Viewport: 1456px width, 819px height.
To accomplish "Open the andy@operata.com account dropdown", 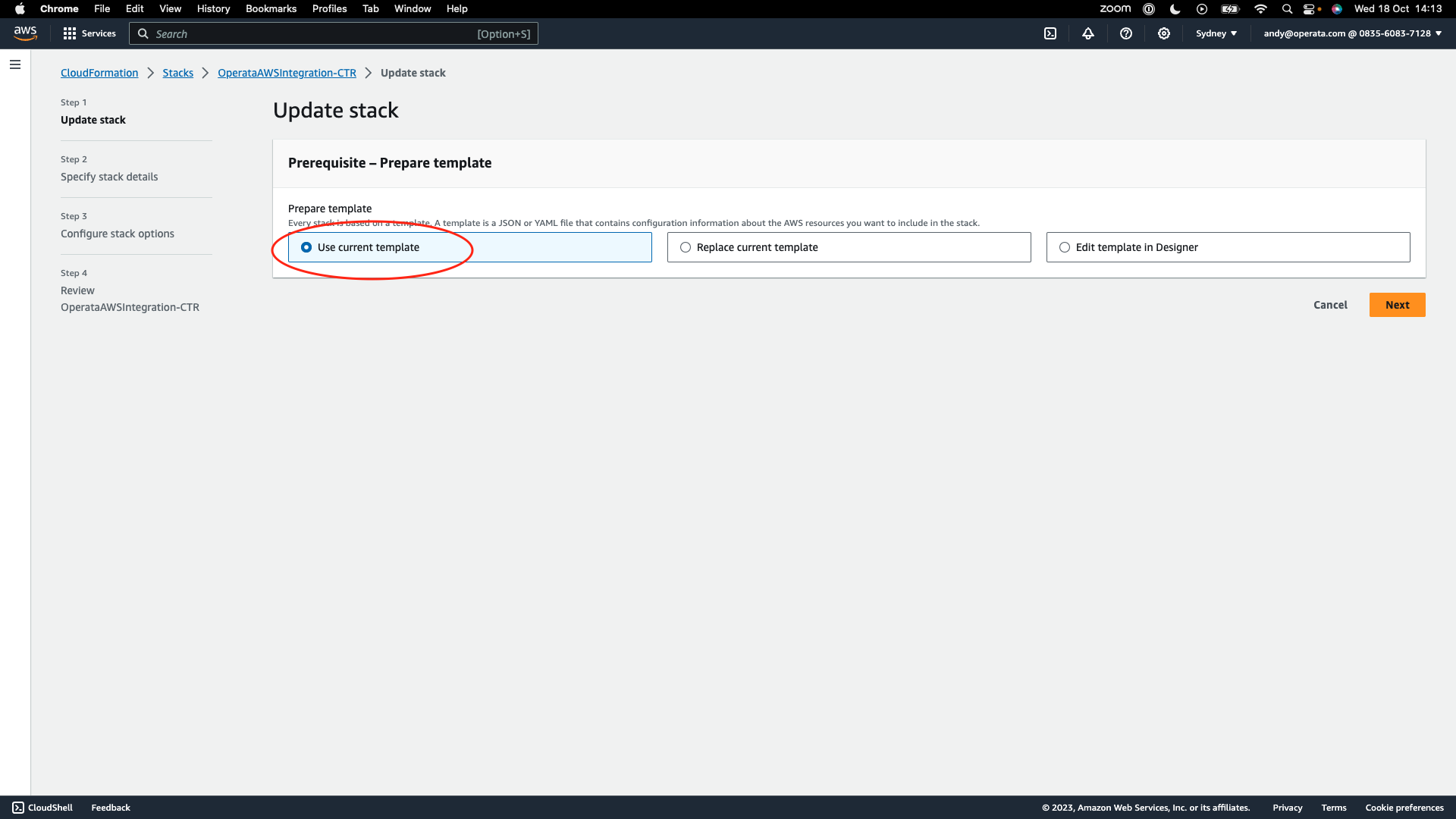I will (1352, 33).
